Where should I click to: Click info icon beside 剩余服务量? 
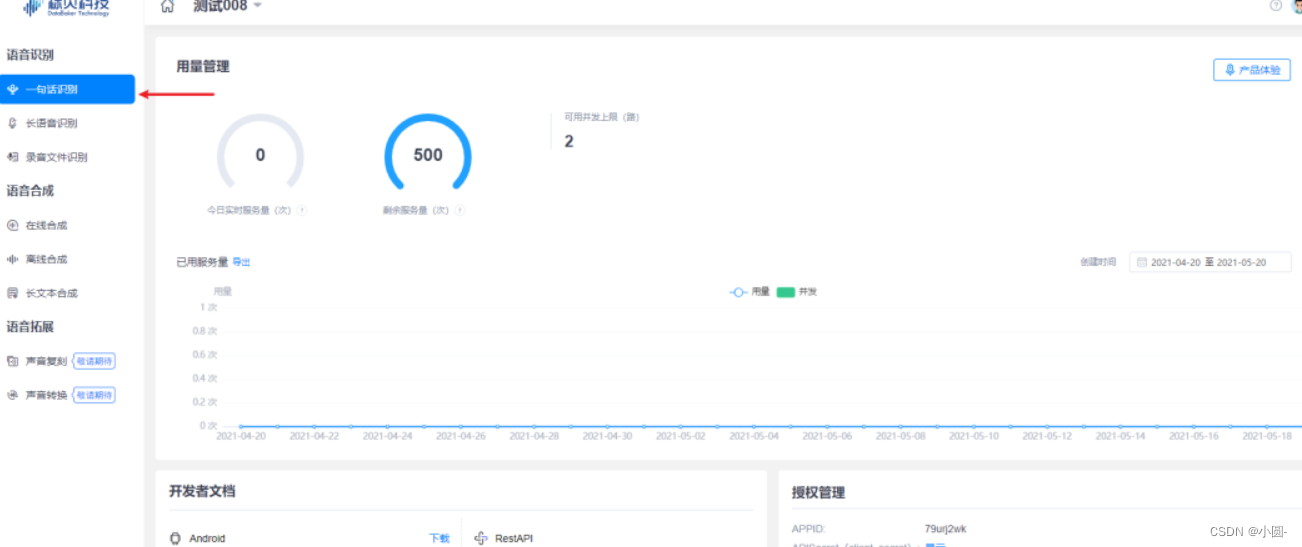(460, 211)
